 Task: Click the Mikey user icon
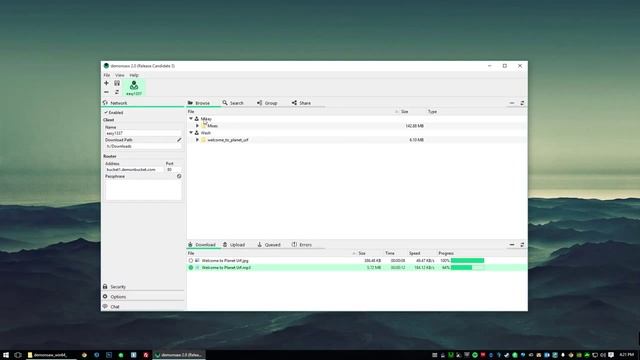pos(197,119)
